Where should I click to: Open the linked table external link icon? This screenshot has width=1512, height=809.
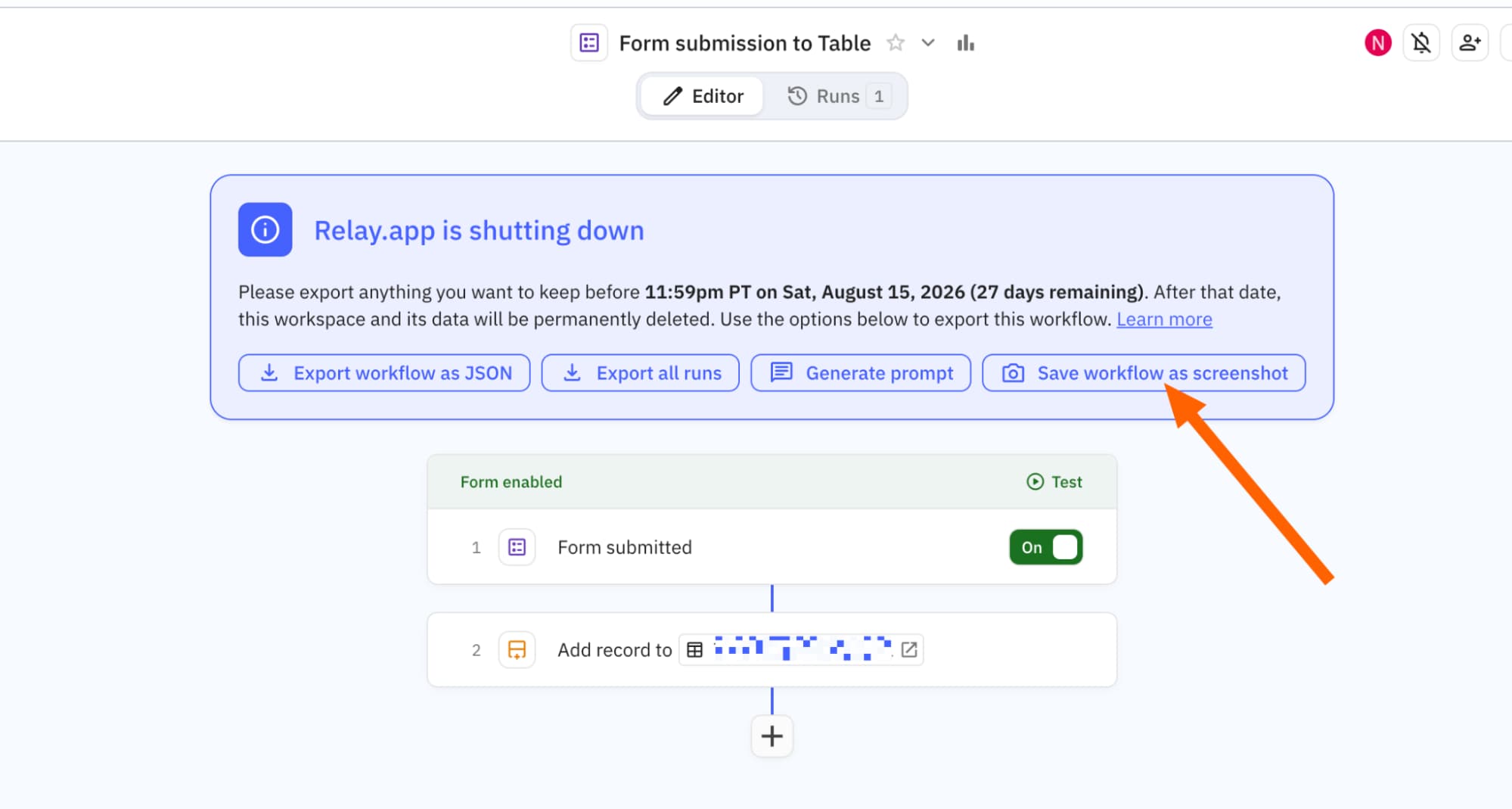pyautogui.click(x=909, y=649)
